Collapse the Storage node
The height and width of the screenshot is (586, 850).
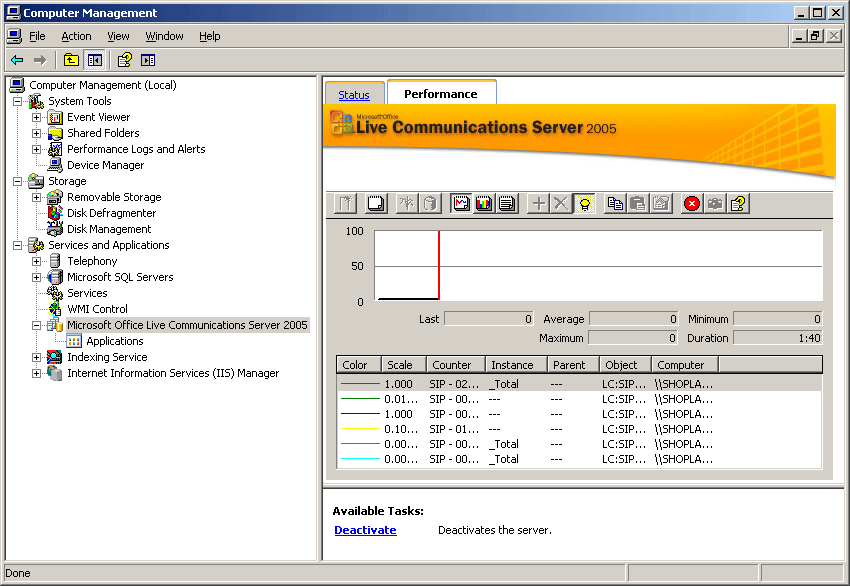(17, 182)
